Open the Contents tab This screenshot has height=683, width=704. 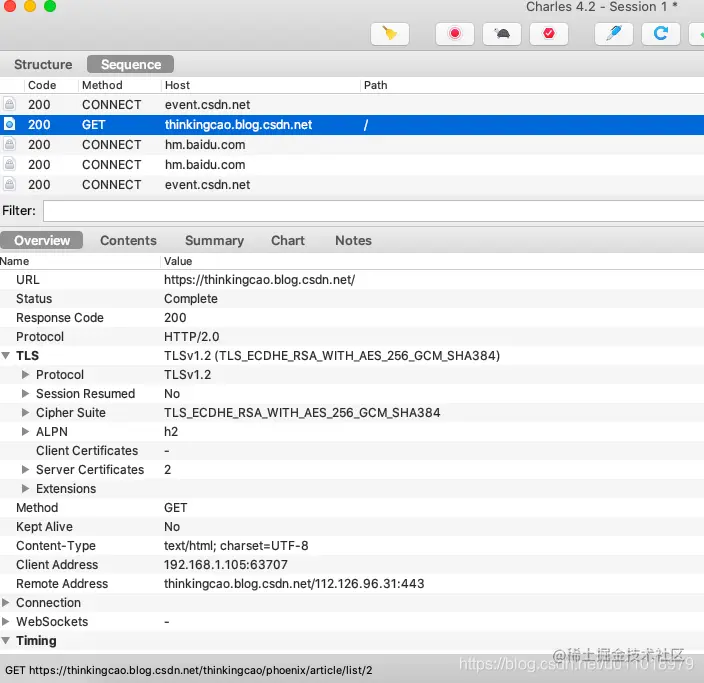[128, 240]
